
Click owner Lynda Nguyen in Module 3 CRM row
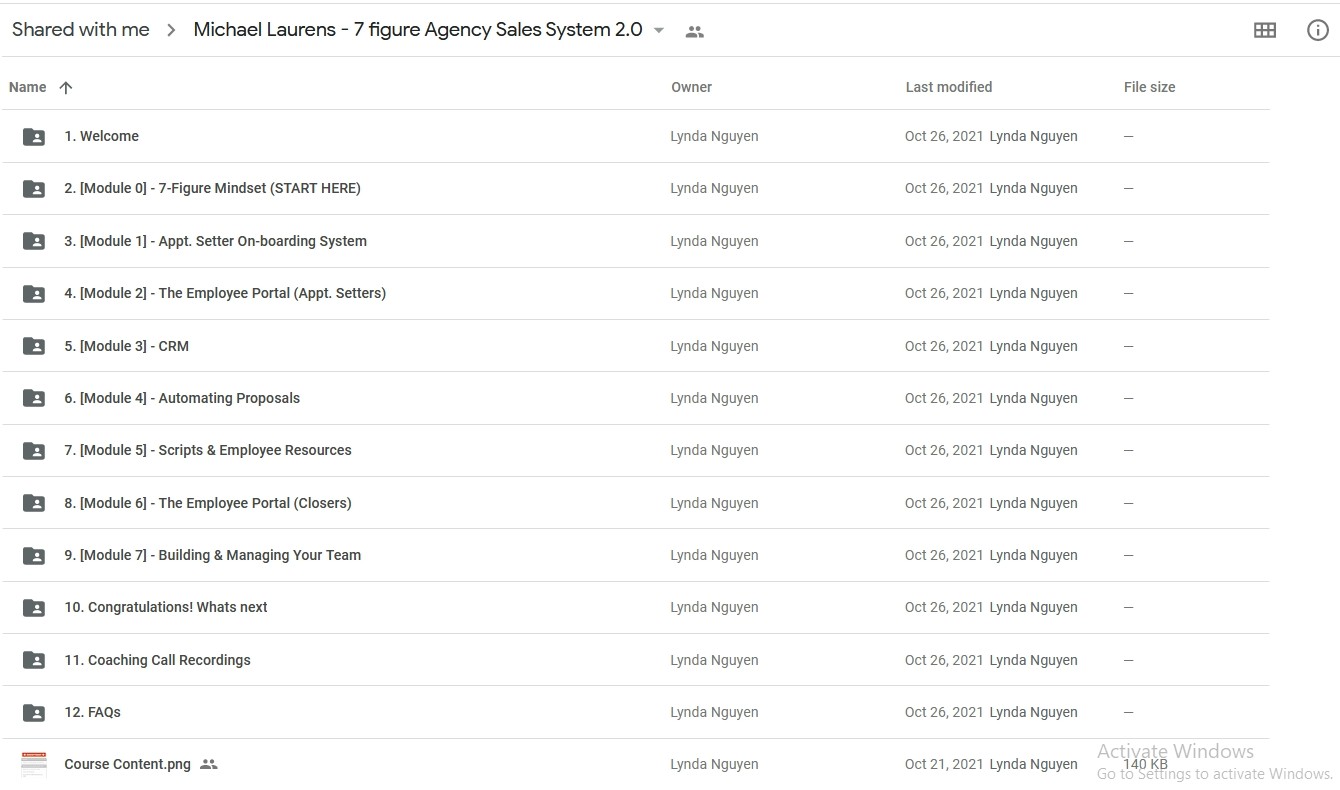[714, 346]
